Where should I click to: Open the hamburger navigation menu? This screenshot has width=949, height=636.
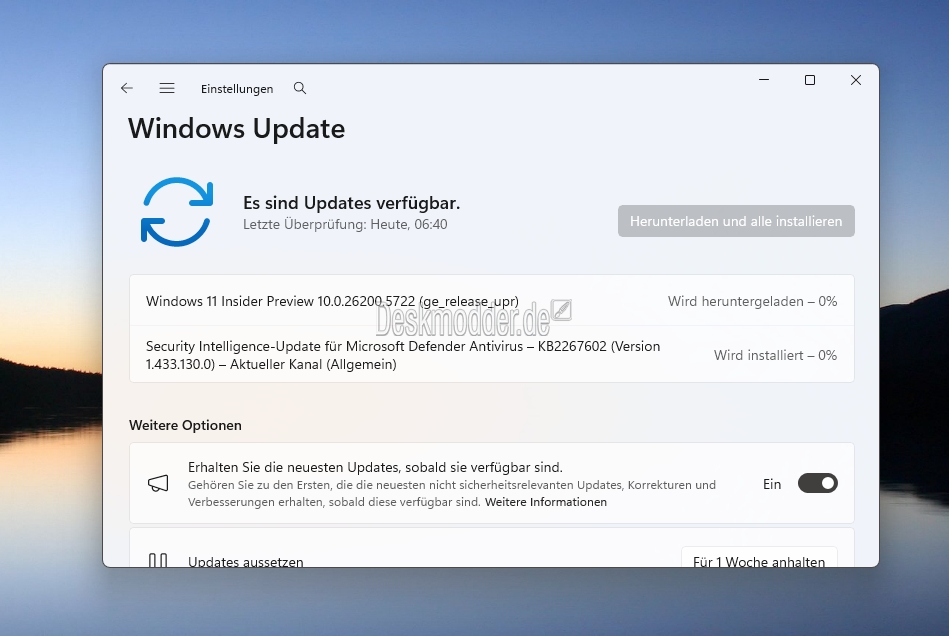(167, 88)
